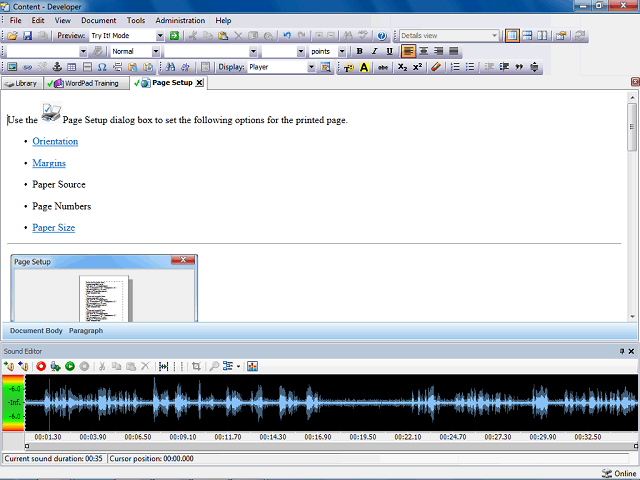
Task: Open the Preview mode dropdown
Action: click(x=160, y=36)
